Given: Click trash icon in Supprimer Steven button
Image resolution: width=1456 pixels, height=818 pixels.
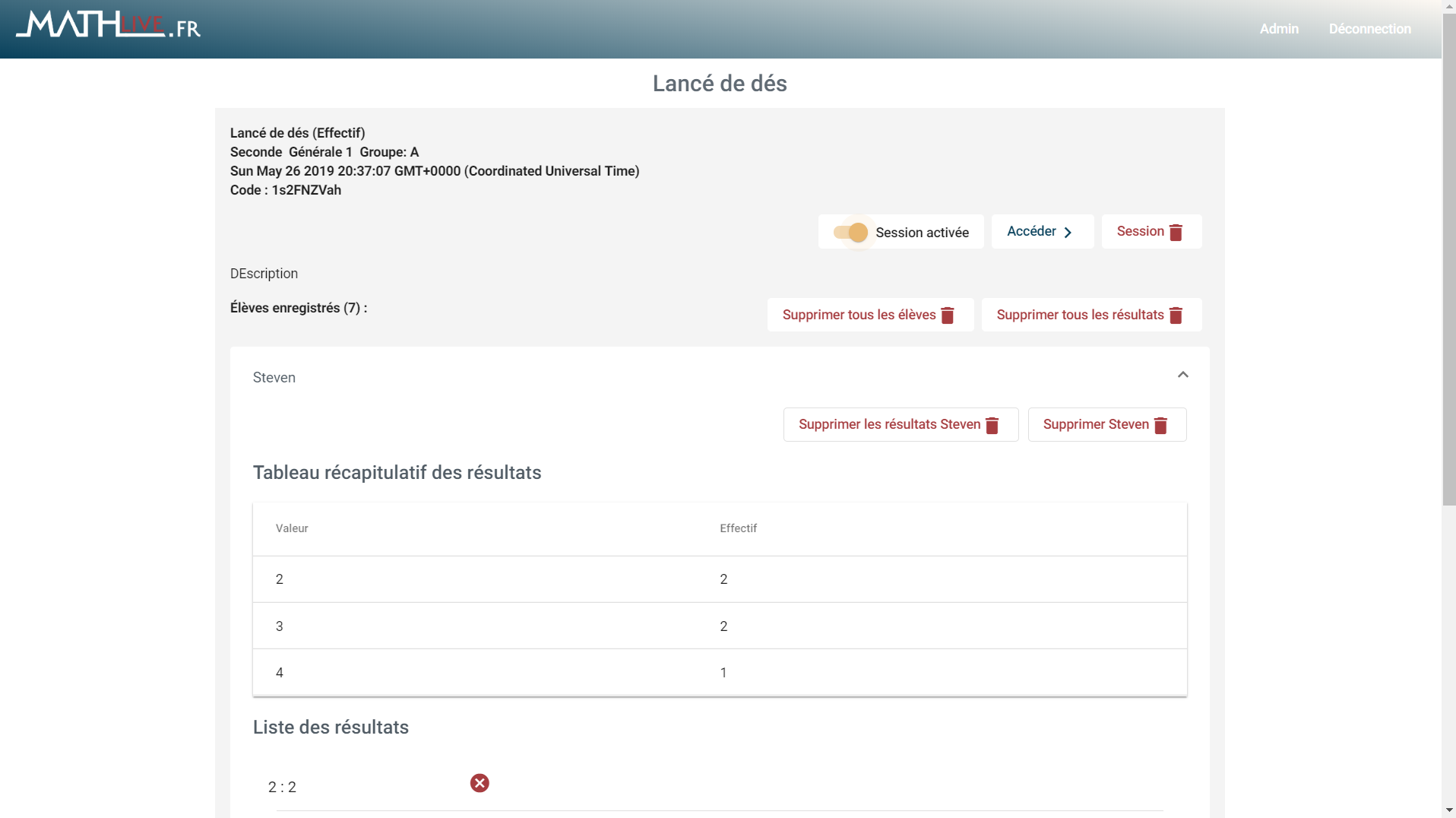Looking at the screenshot, I should tap(1160, 426).
